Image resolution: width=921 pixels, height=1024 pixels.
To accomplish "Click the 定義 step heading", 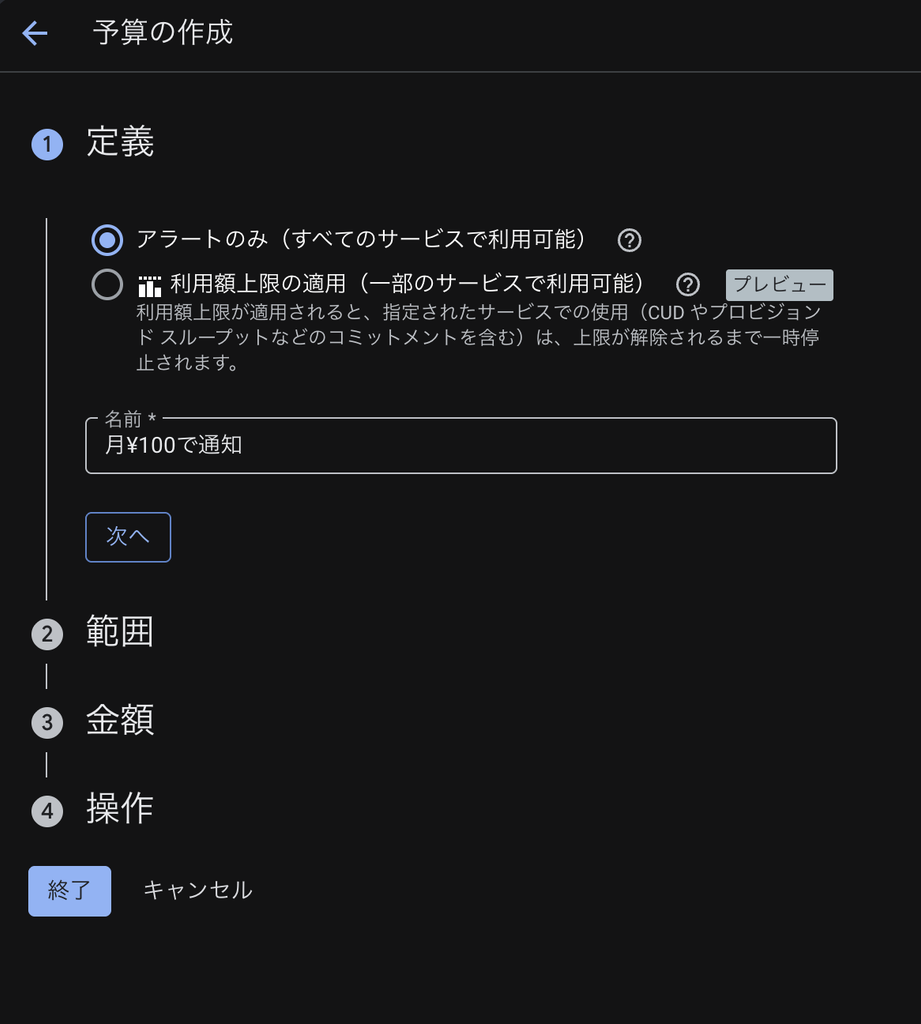I will pyautogui.click(x=120, y=142).
